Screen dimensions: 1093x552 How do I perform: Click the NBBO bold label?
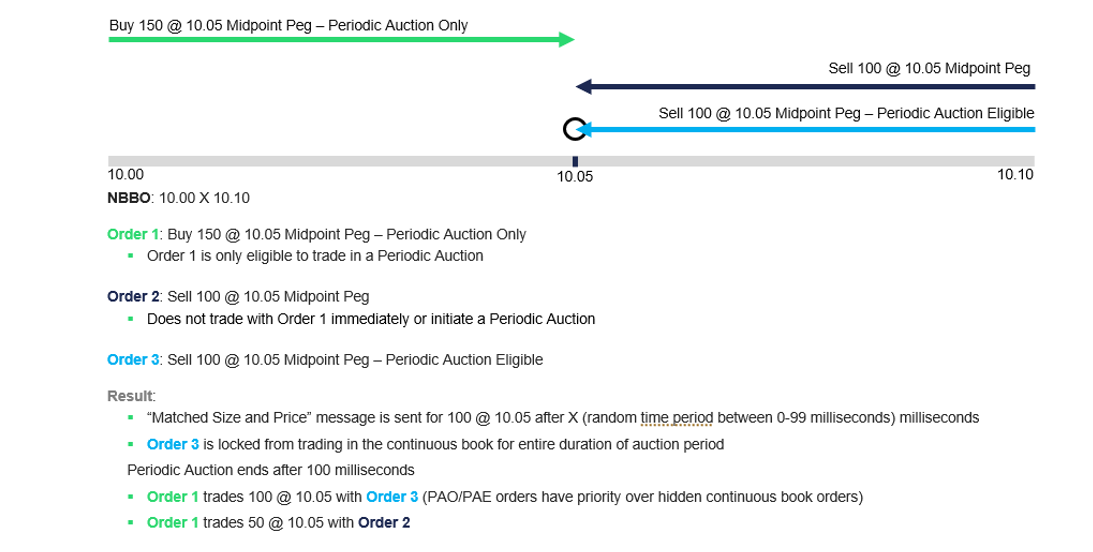pyautogui.click(x=129, y=198)
